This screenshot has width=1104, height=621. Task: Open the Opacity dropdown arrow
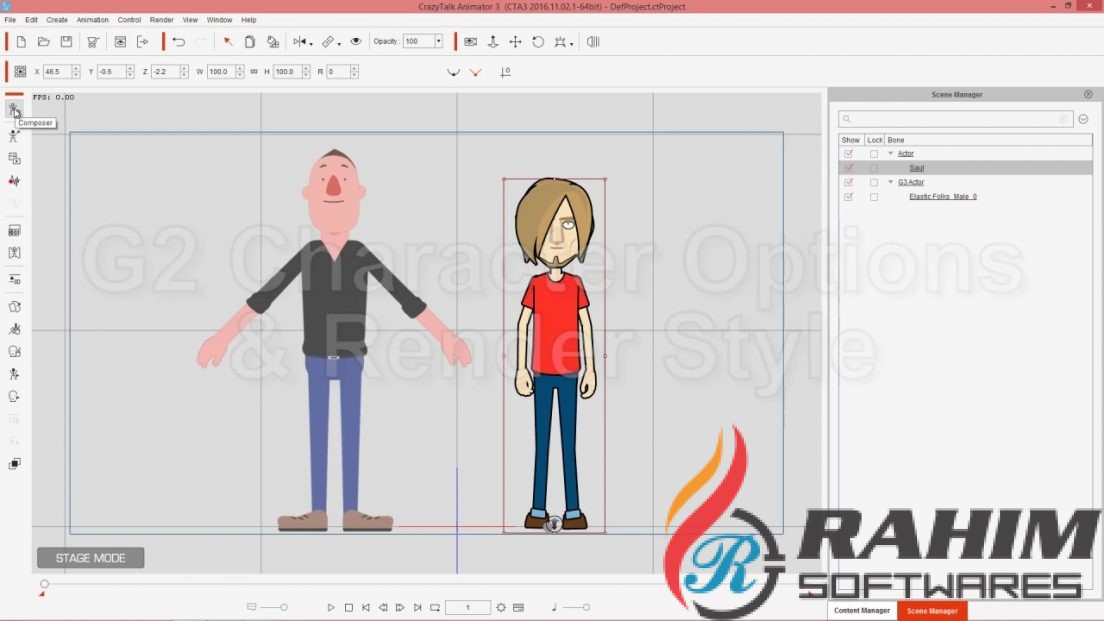tap(438, 42)
